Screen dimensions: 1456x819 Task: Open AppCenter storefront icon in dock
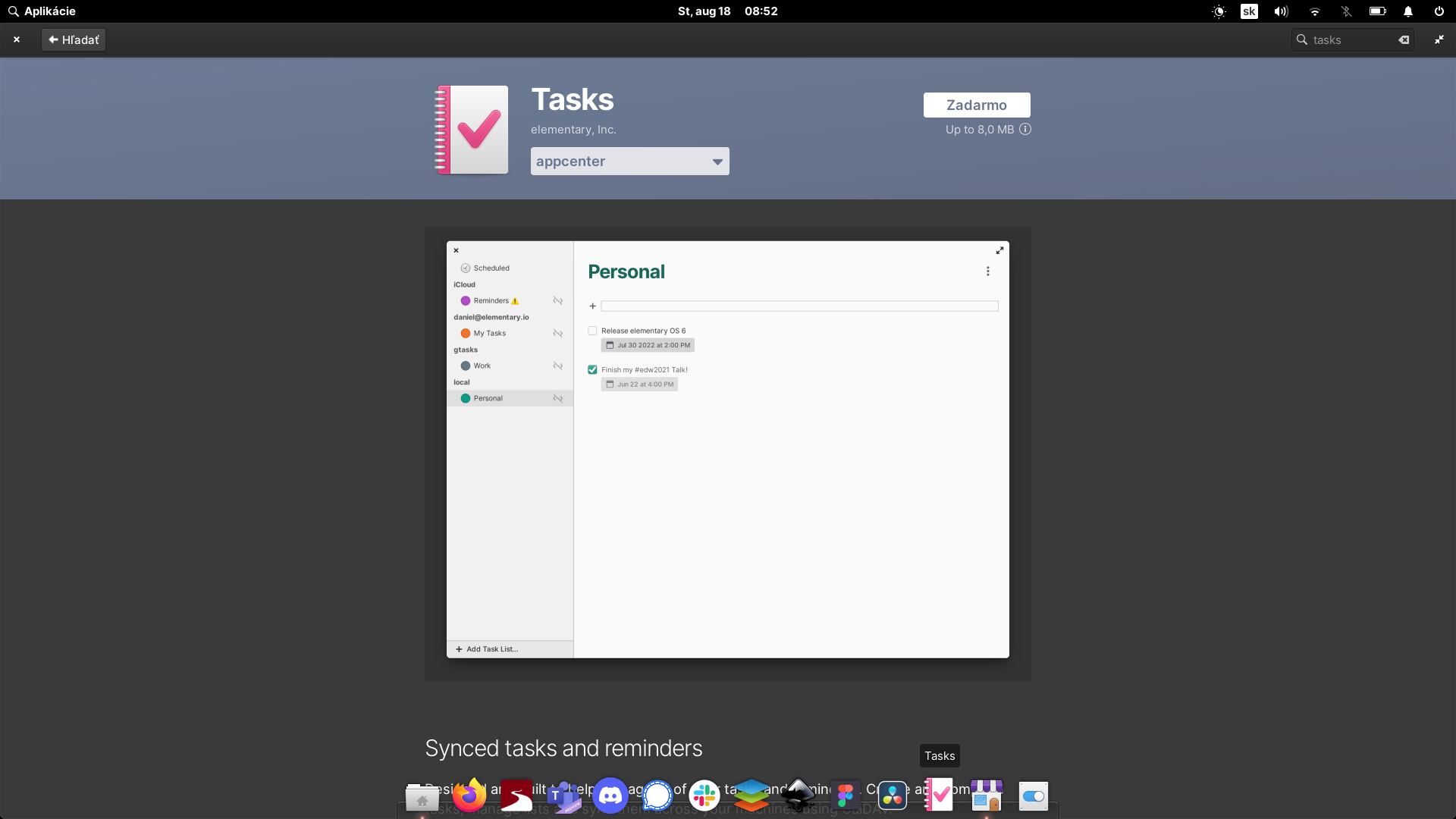click(987, 795)
